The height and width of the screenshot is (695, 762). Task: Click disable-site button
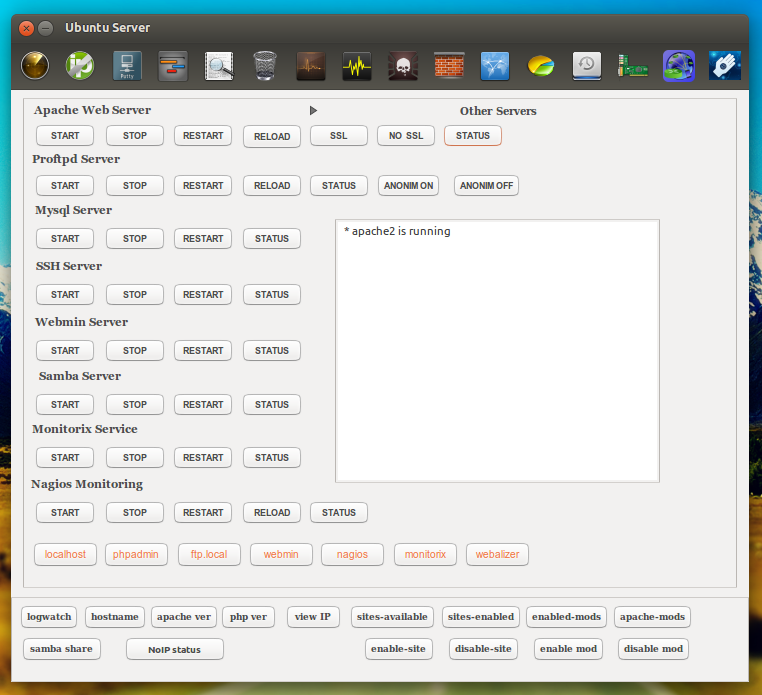(x=483, y=649)
